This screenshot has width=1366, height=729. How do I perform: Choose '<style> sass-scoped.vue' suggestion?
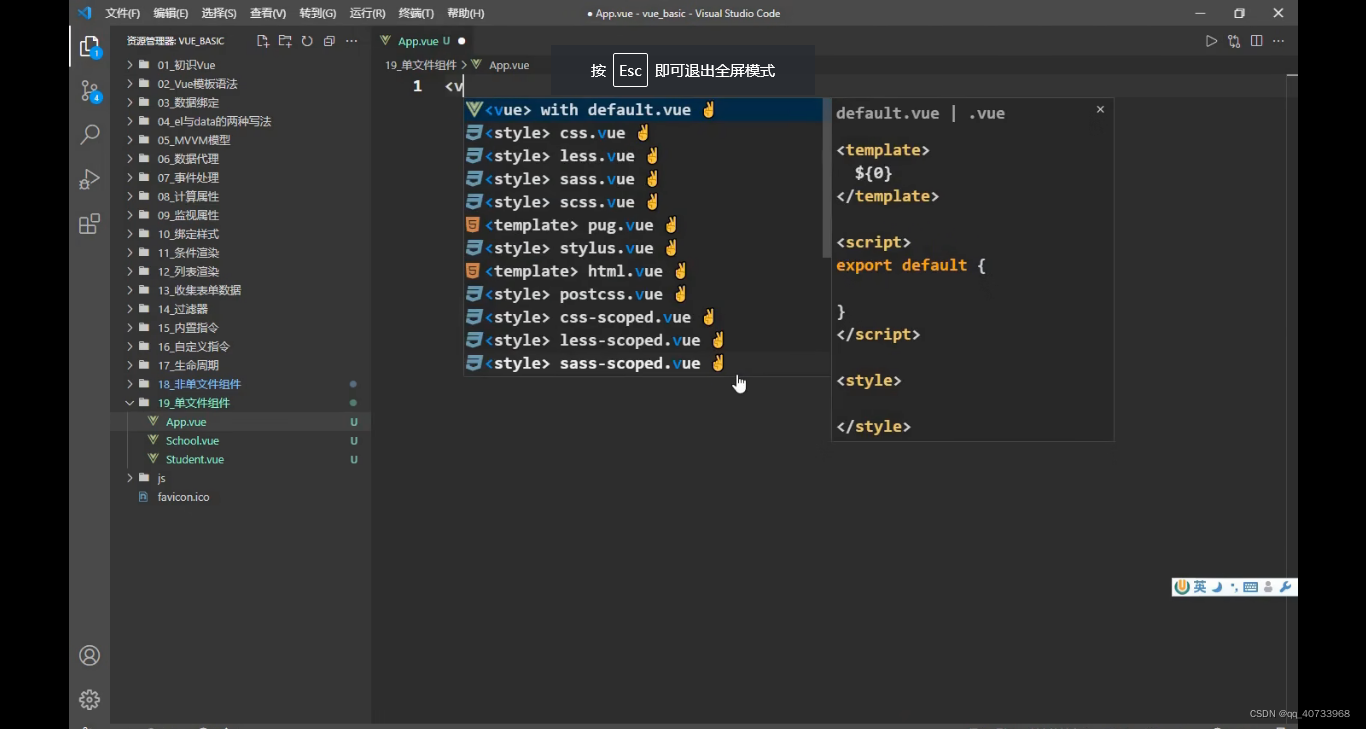643,363
